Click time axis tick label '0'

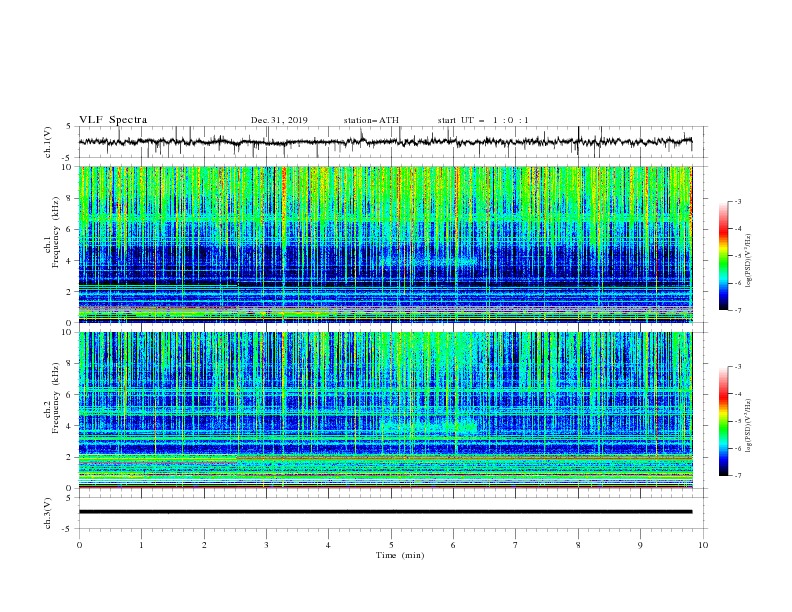point(79,545)
